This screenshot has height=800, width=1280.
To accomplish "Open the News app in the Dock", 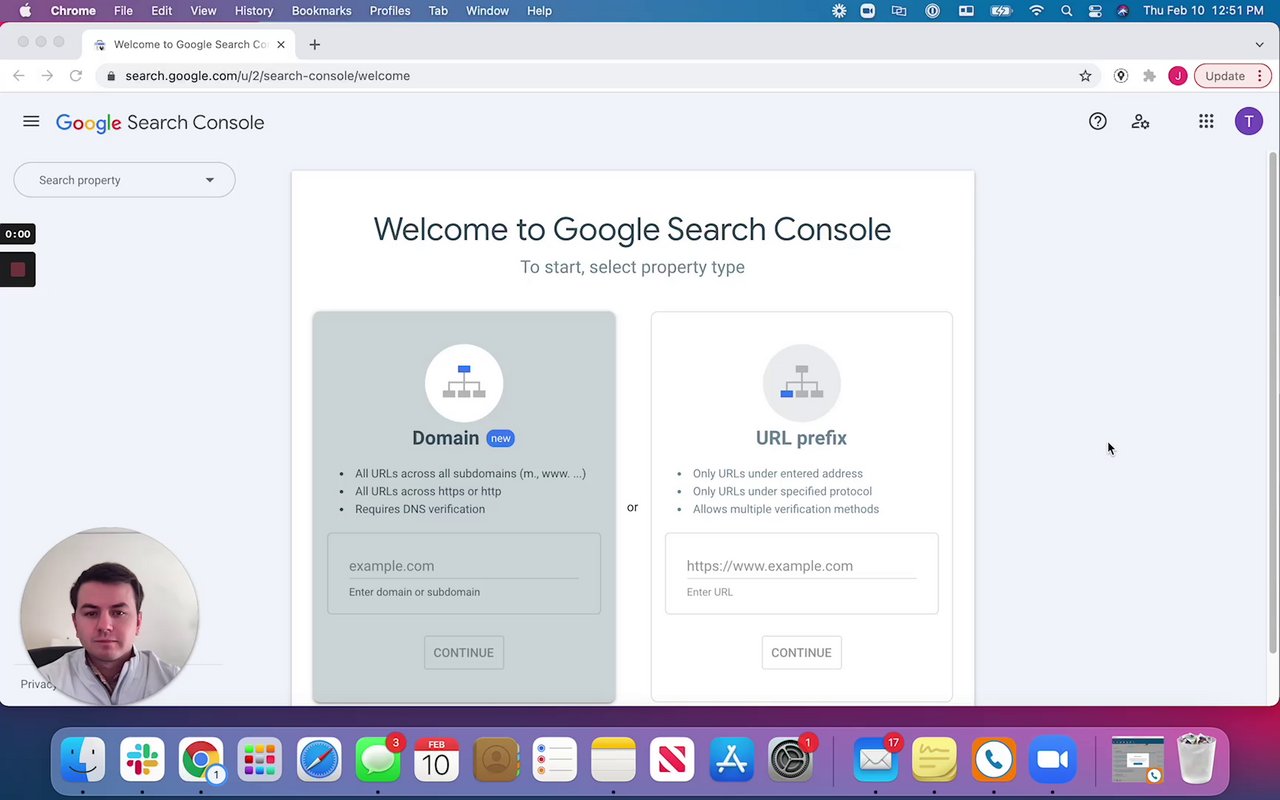I will pos(672,761).
